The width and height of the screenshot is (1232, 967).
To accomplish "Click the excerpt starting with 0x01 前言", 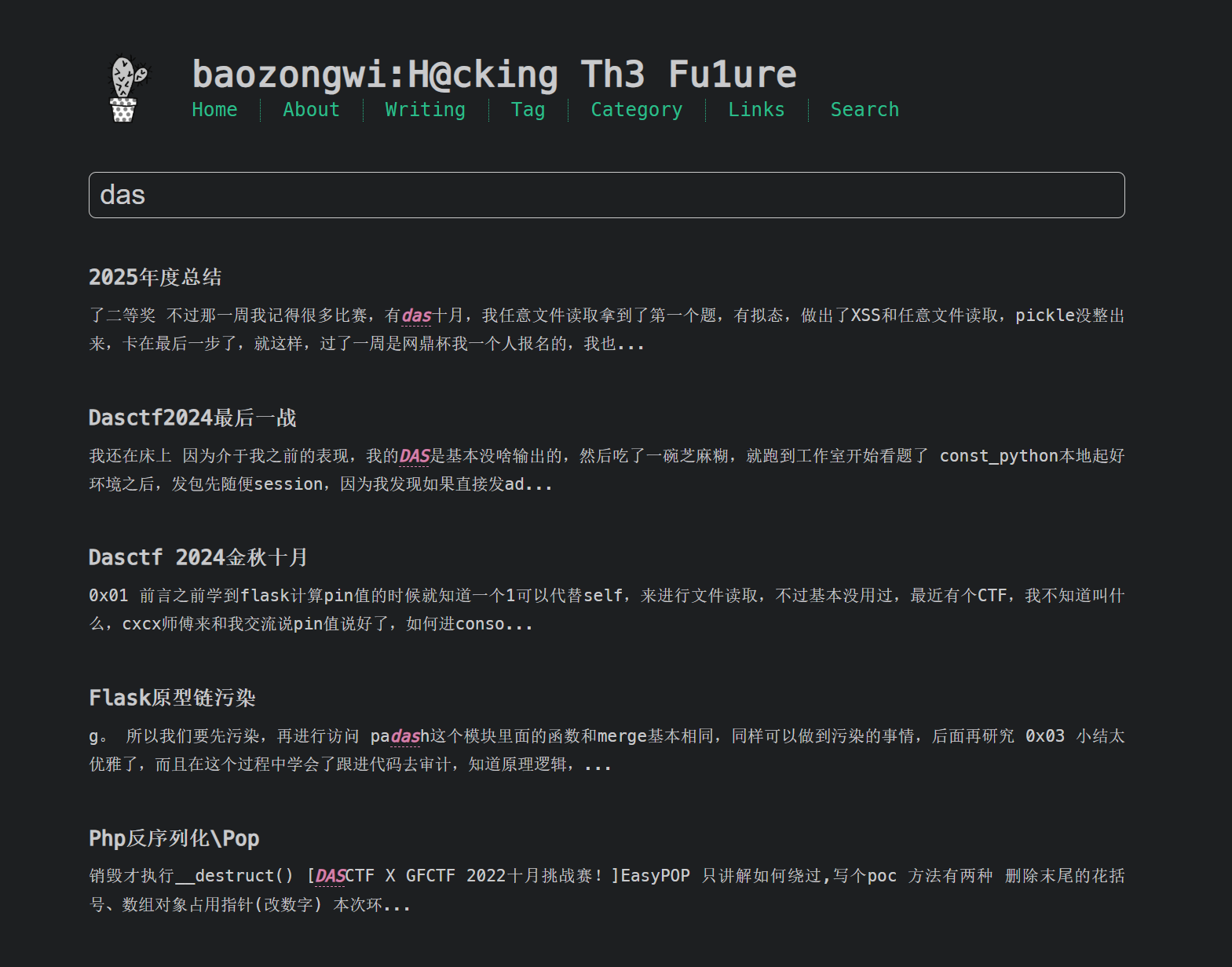I will (x=606, y=610).
